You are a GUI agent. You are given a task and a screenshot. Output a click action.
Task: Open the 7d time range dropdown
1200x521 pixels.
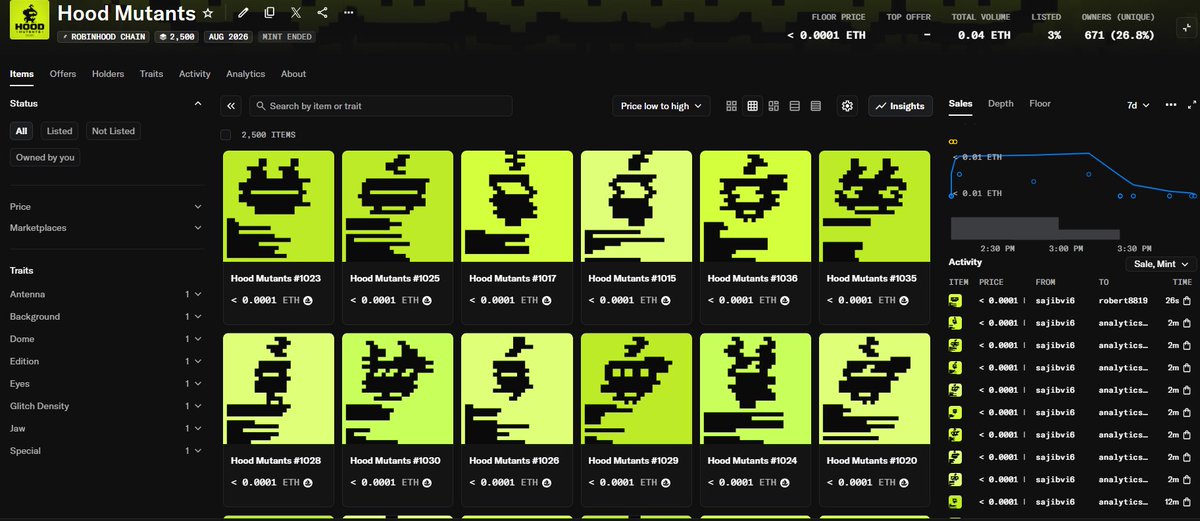[1138, 104]
